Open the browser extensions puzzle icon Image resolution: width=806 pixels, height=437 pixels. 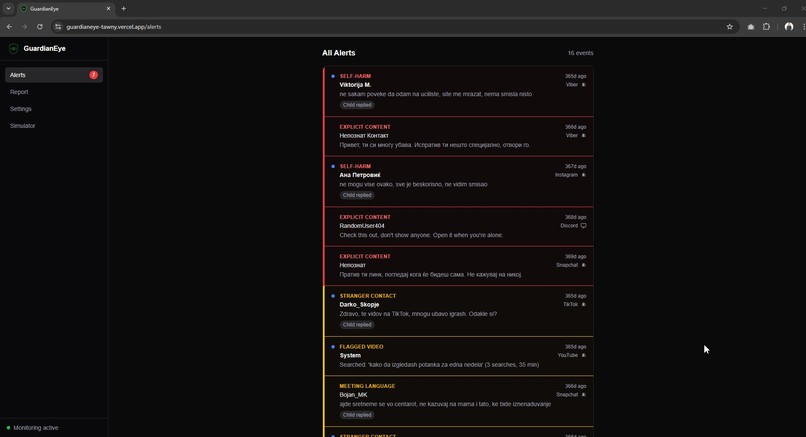coord(766,27)
